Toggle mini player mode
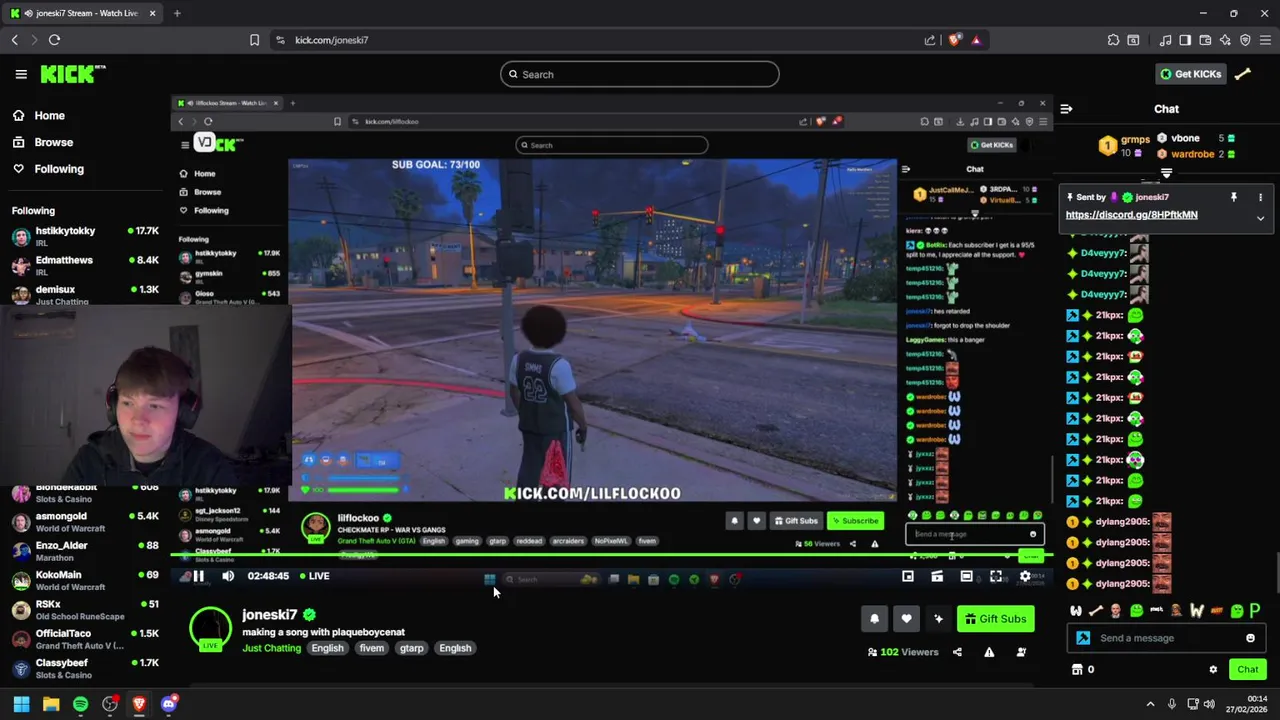This screenshot has width=1280, height=720. pos(908,576)
